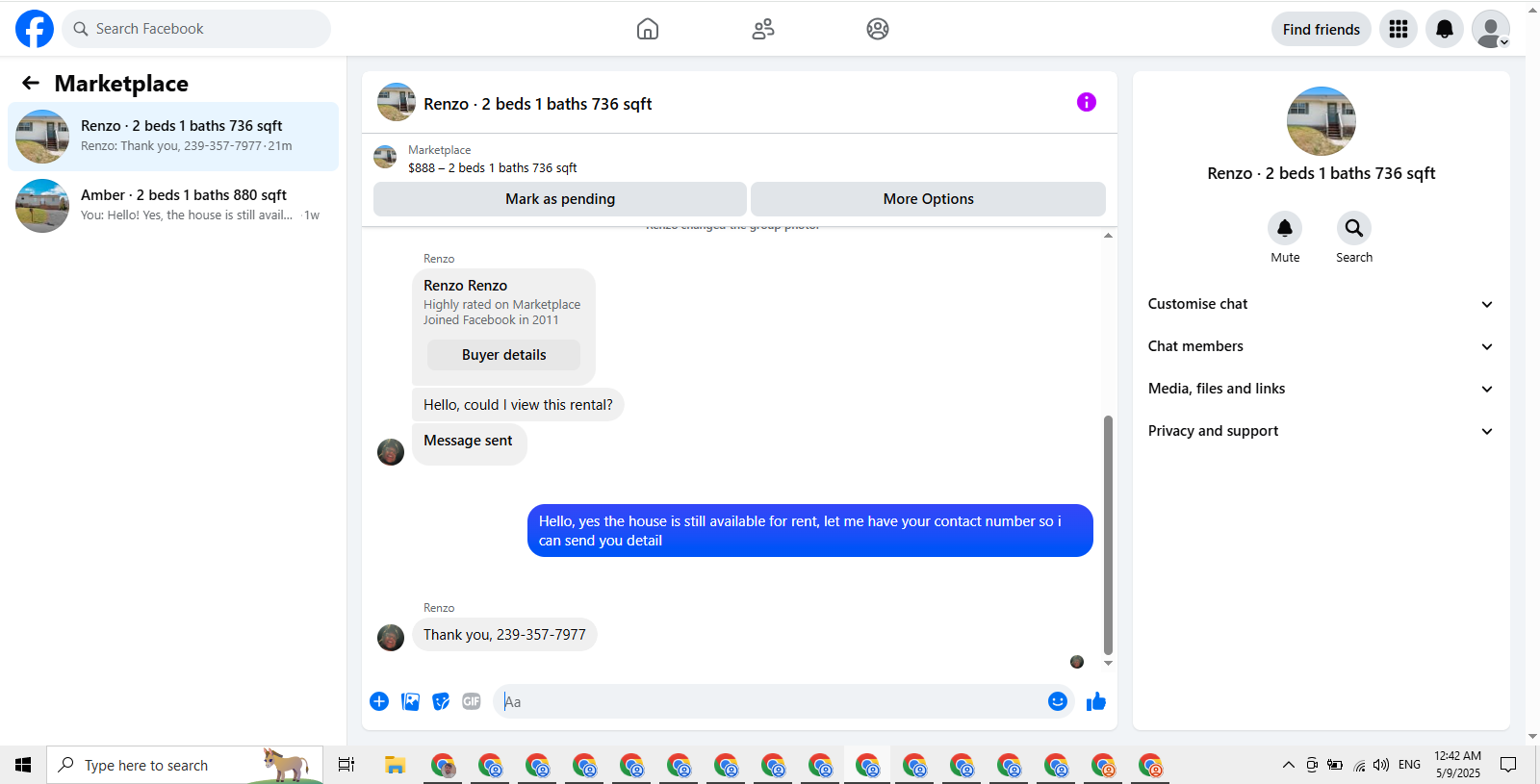1540x784 pixels.
Task: Show hidden system tray icons
Action: point(1289,765)
